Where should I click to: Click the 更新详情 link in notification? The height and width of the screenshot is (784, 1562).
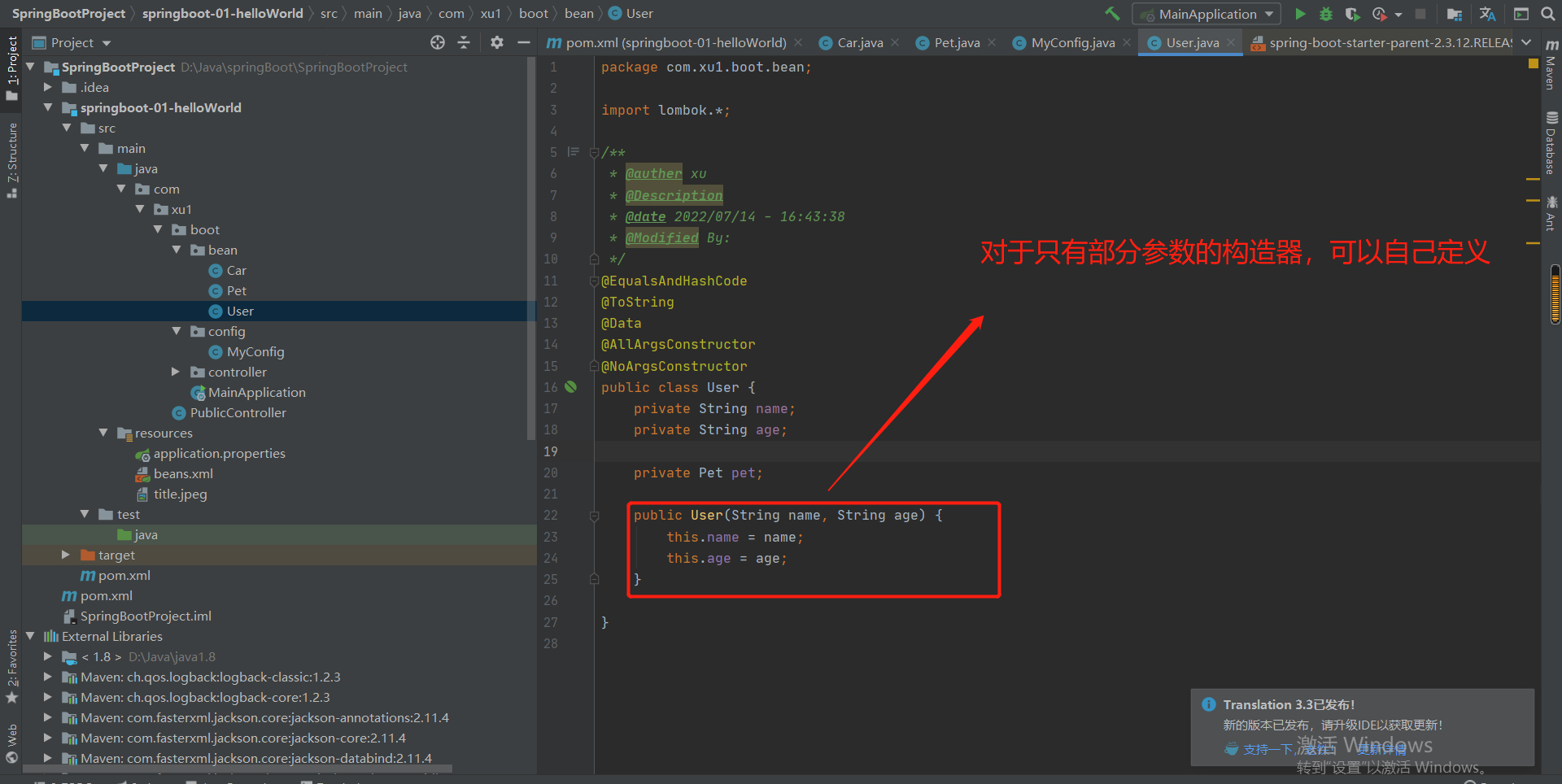[x=1381, y=749]
